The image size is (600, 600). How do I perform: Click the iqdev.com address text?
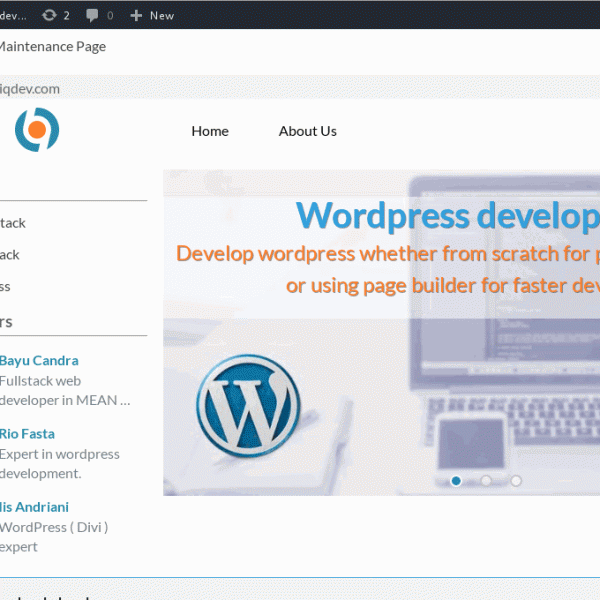(30, 89)
